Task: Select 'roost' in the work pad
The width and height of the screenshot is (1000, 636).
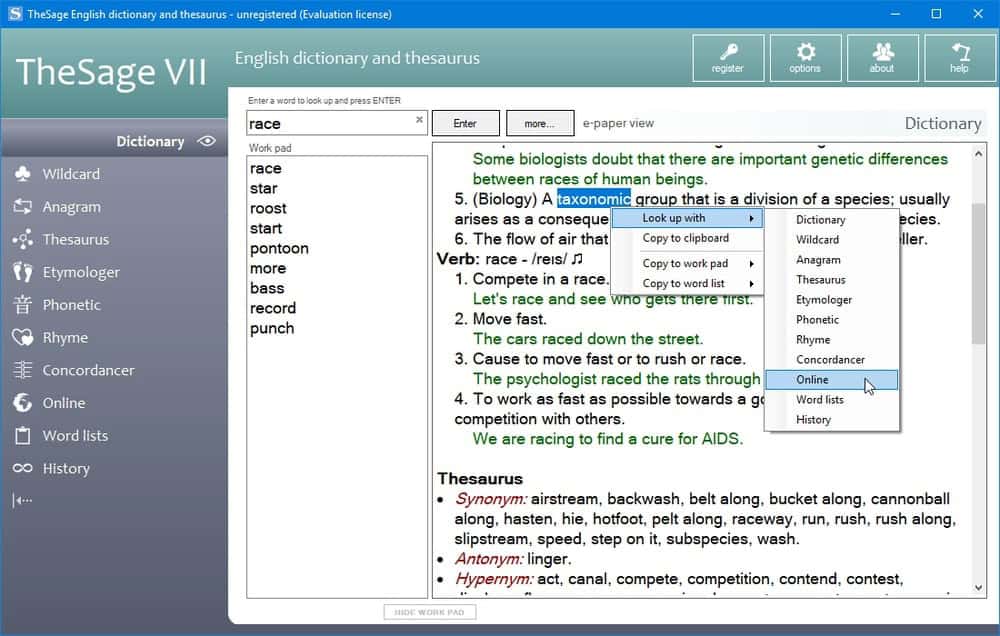Action: (x=268, y=208)
